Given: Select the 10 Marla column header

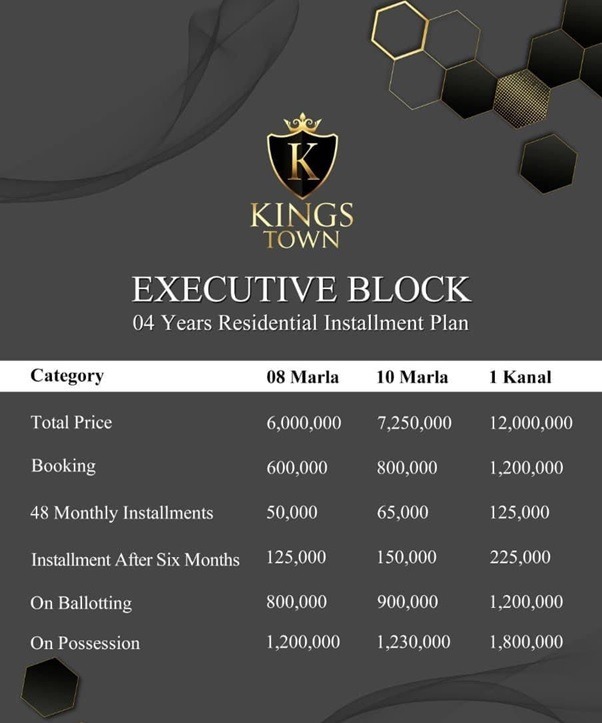Looking at the screenshot, I should tap(412, 377).
